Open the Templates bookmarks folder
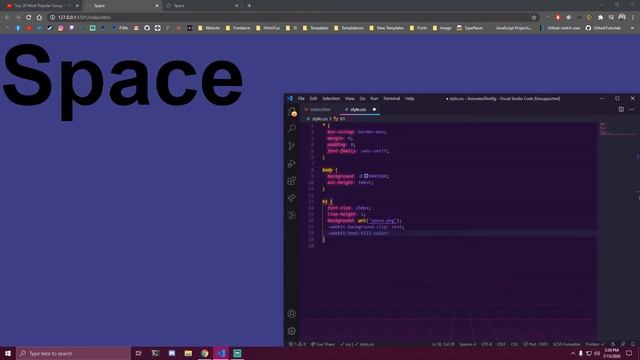 (315, 28)
